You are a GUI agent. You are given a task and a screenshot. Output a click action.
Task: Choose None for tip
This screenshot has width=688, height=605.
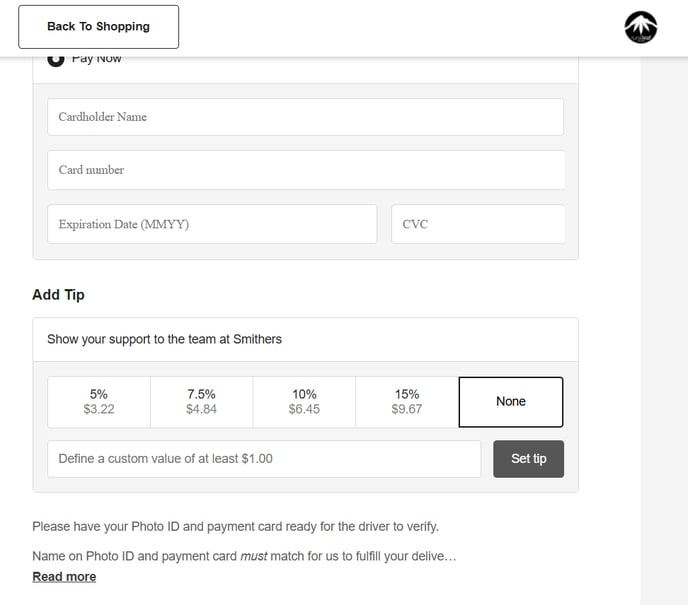click(x=510, y=401)
